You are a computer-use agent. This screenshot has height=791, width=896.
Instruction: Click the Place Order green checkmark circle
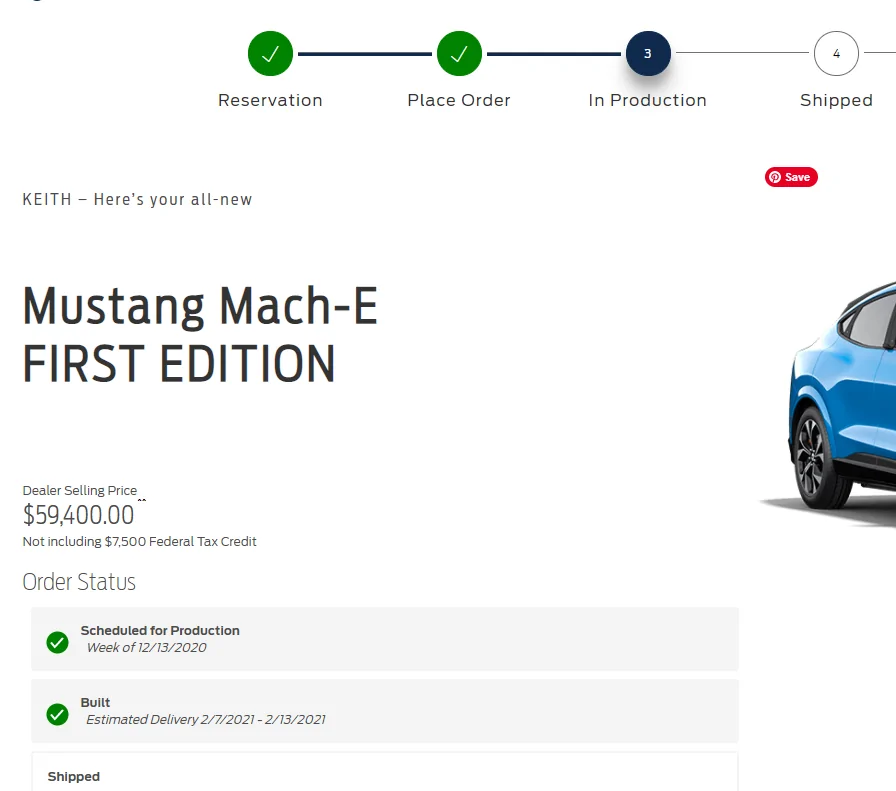click(459, 54)
